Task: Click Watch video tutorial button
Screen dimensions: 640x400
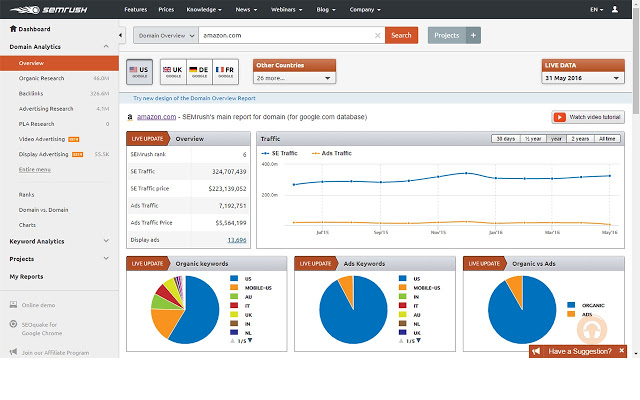Action: pos(588,117)
